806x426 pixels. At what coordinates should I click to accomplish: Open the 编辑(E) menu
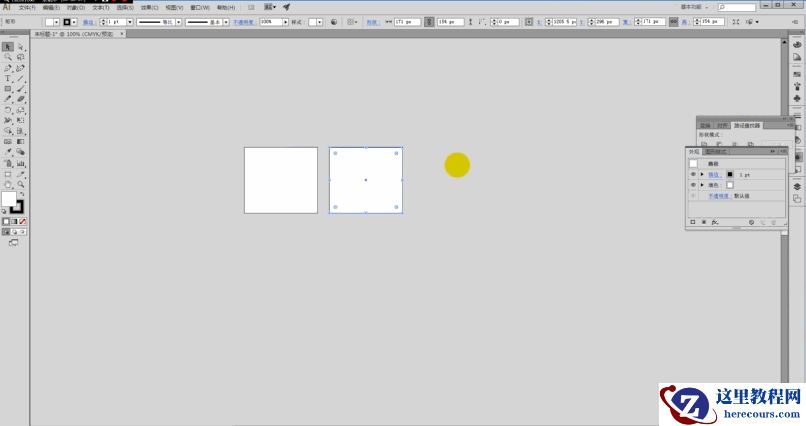pyautogui.click(x=51, y=8)
